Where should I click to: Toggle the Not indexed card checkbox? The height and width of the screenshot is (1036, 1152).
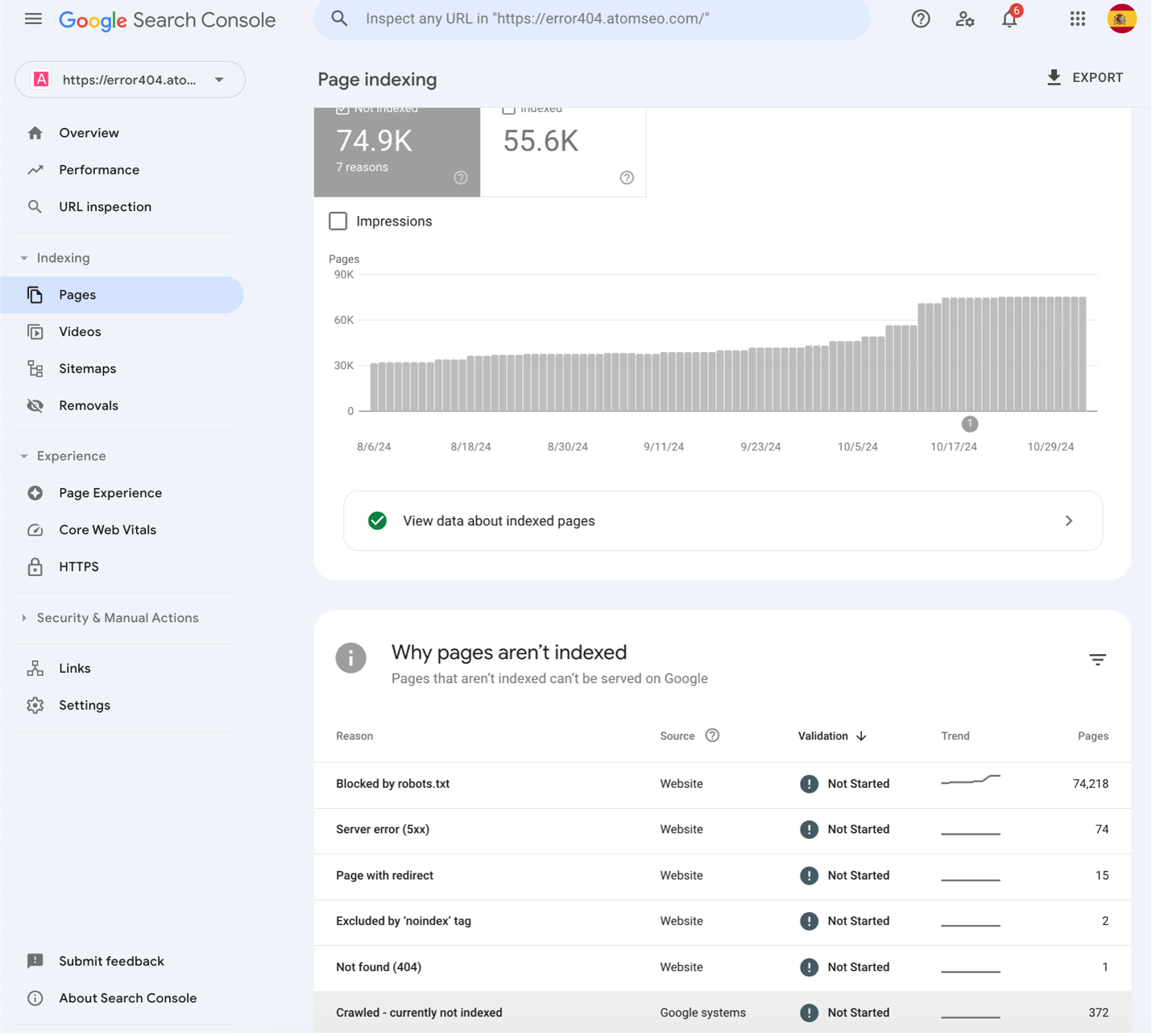[x=342, y=109]
